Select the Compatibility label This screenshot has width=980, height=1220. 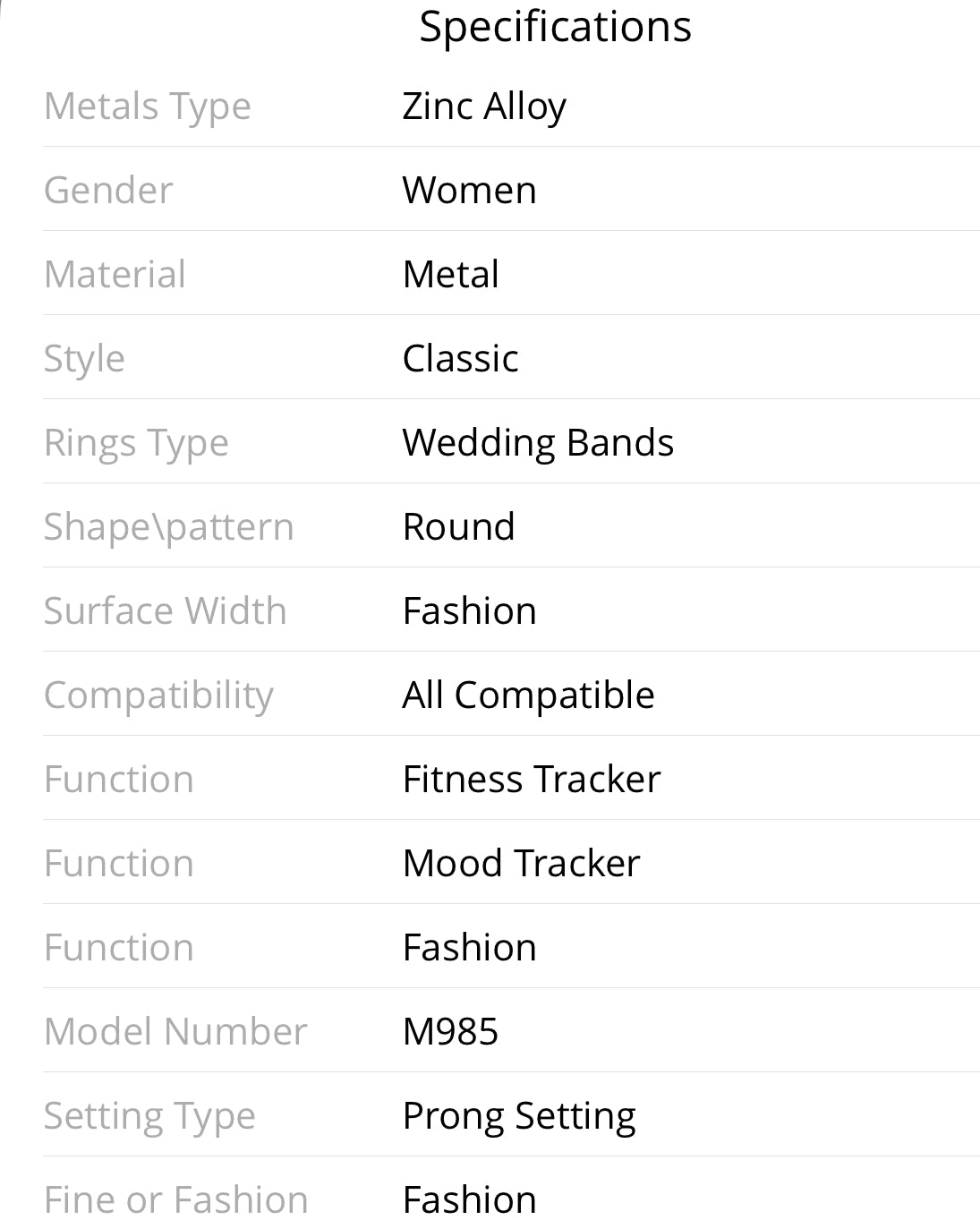tap(158, 696)
